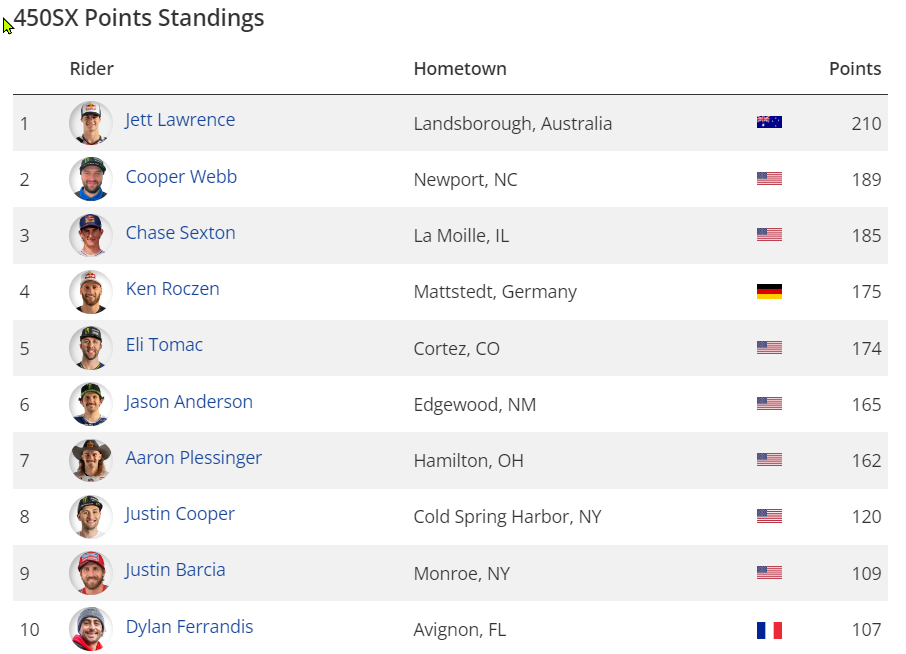Image resolution: width=906 pixels, height=654 pixels.
Task: Click Aaron Plessinger's cowboy hat avatar
Action: pyautogui.click(x=90, y=460)
